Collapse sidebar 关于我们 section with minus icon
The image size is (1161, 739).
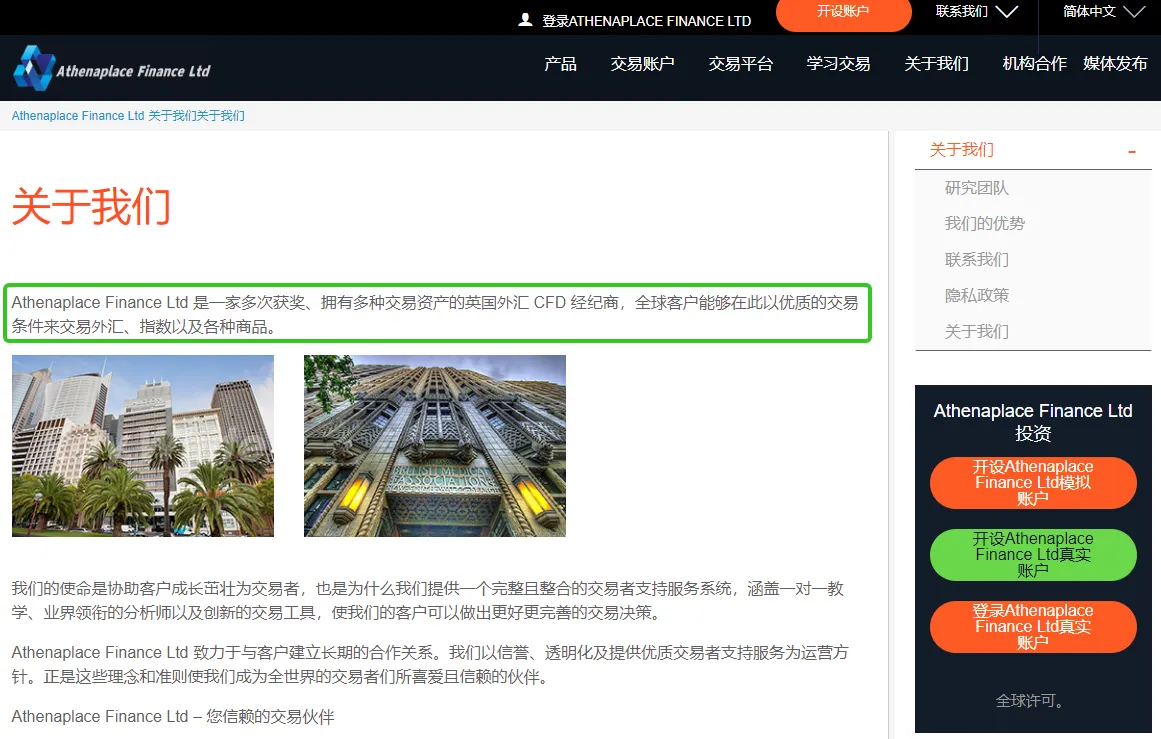pyautogui.click(x=1131, y=152)
